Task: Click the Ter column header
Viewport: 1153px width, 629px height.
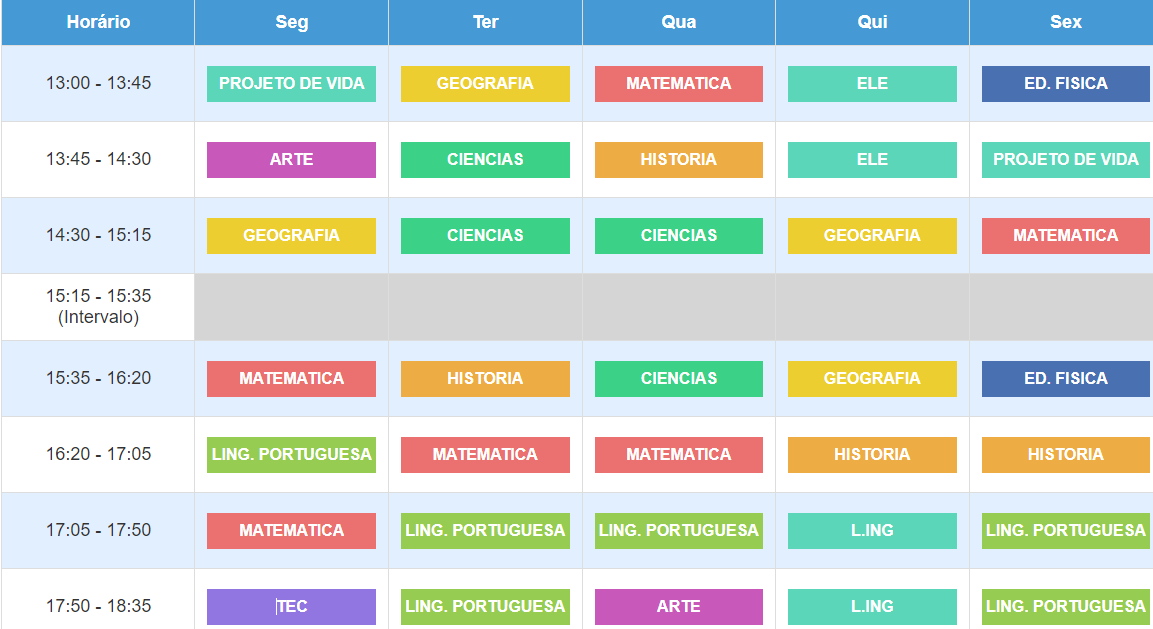Action: click(485, 22)
